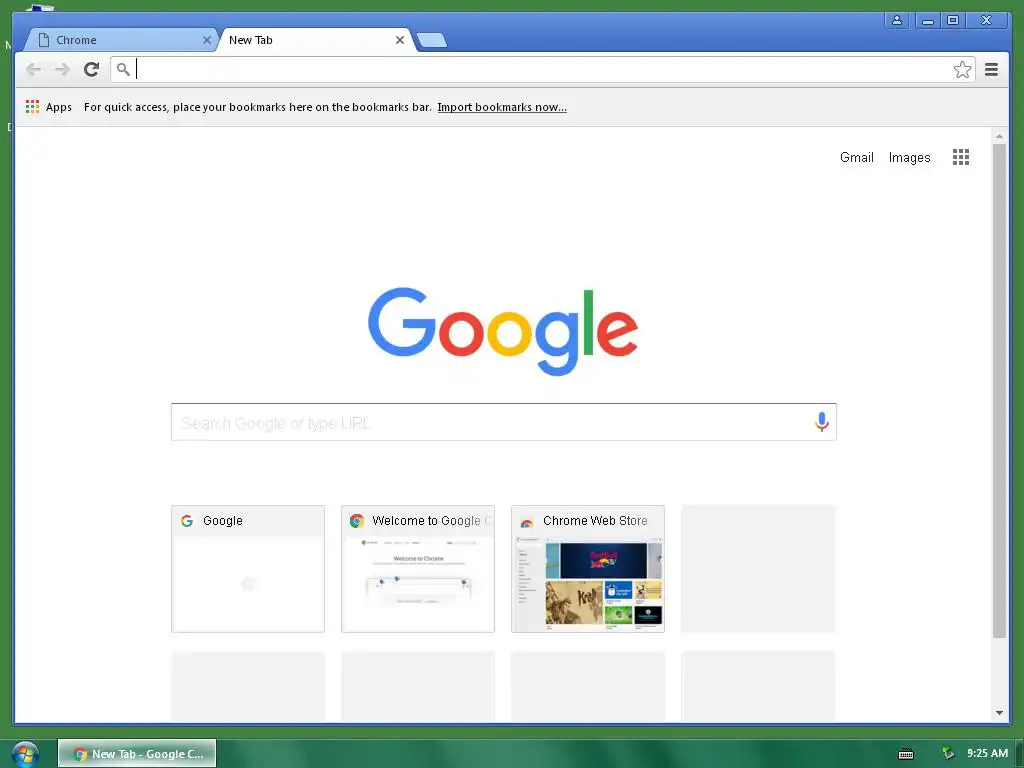Screen dimensions: 1024x768
Task: Go back with the back arrow
Action: 33,69
